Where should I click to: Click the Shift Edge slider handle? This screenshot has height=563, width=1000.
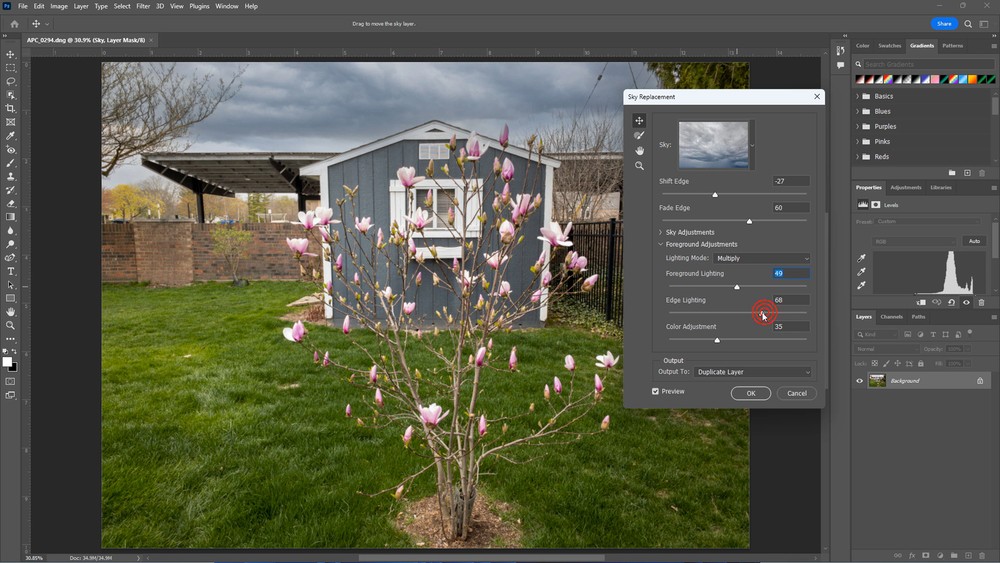click(x=715, y=194)
